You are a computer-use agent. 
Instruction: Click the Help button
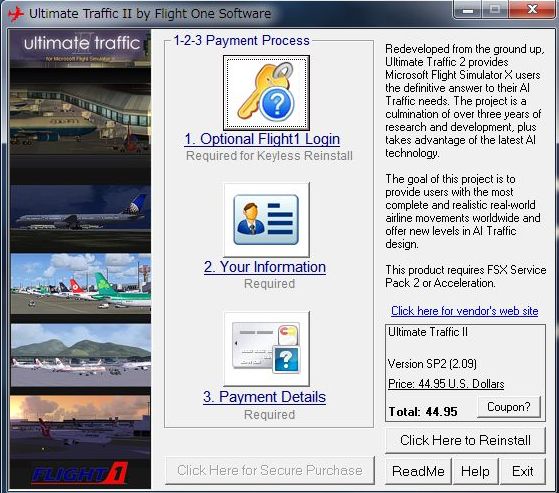coord(475,471)
